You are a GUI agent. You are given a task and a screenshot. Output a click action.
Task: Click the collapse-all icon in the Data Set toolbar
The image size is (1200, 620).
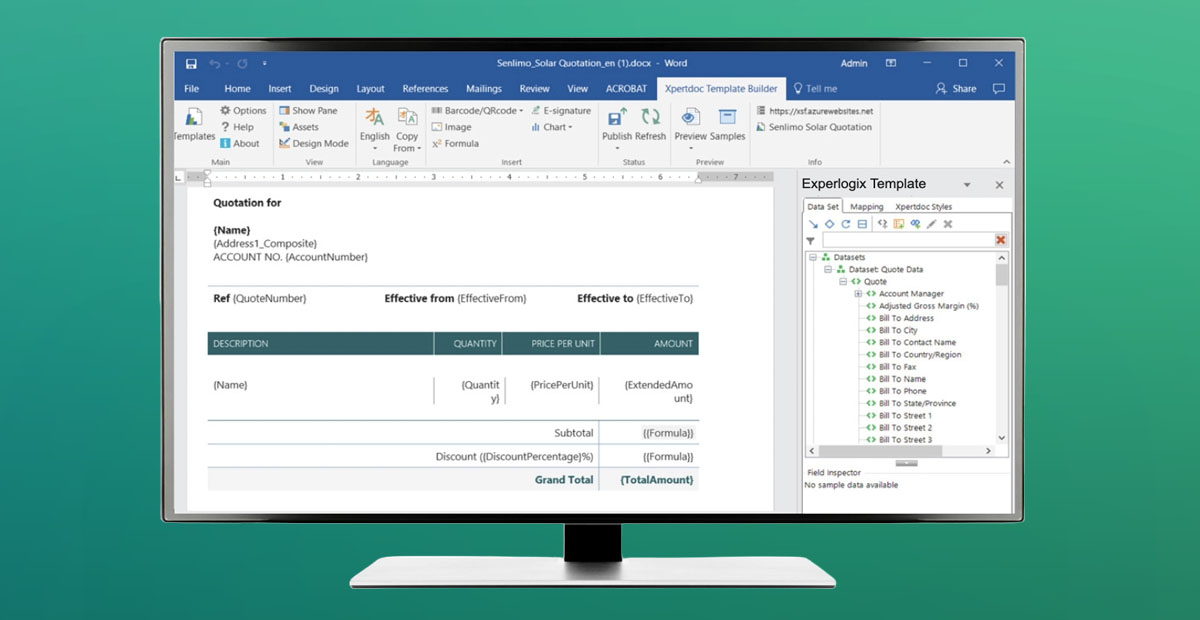point(862,224)
